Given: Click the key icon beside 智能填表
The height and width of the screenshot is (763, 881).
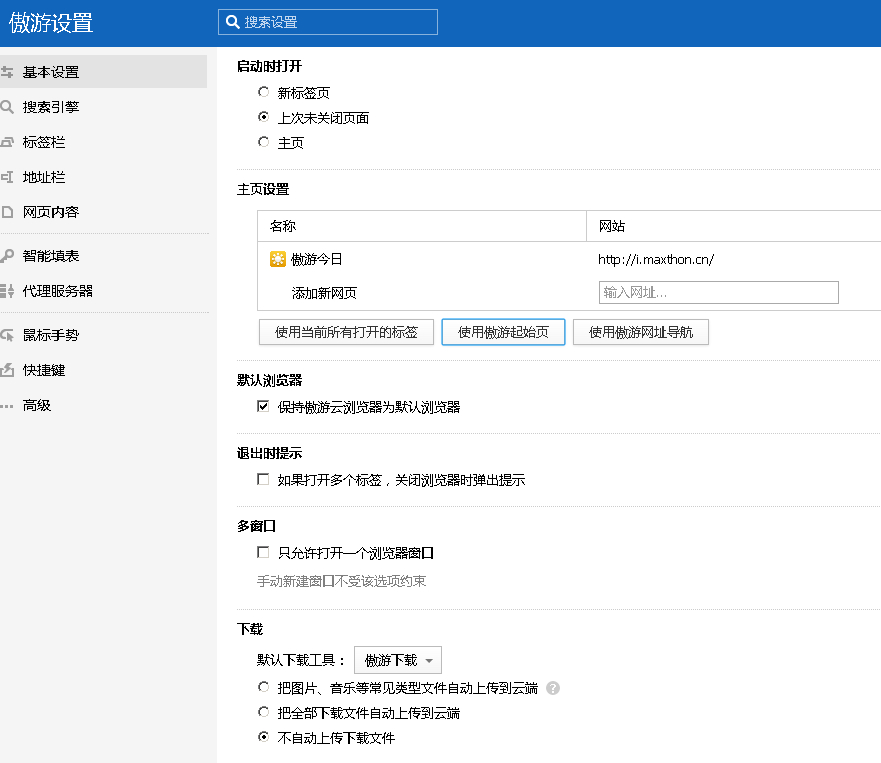Looking at the screenshot, I should coord(6,256).
